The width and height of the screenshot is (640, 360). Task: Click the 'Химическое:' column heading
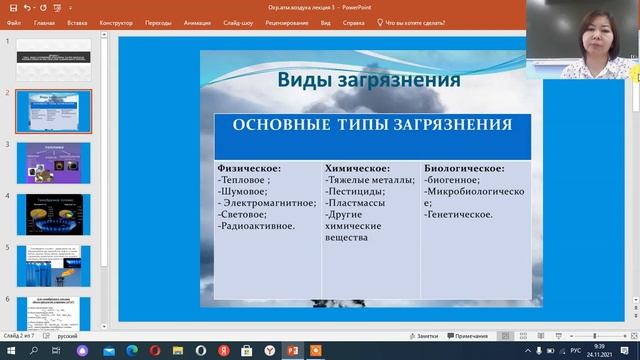[x=358, y=168]
